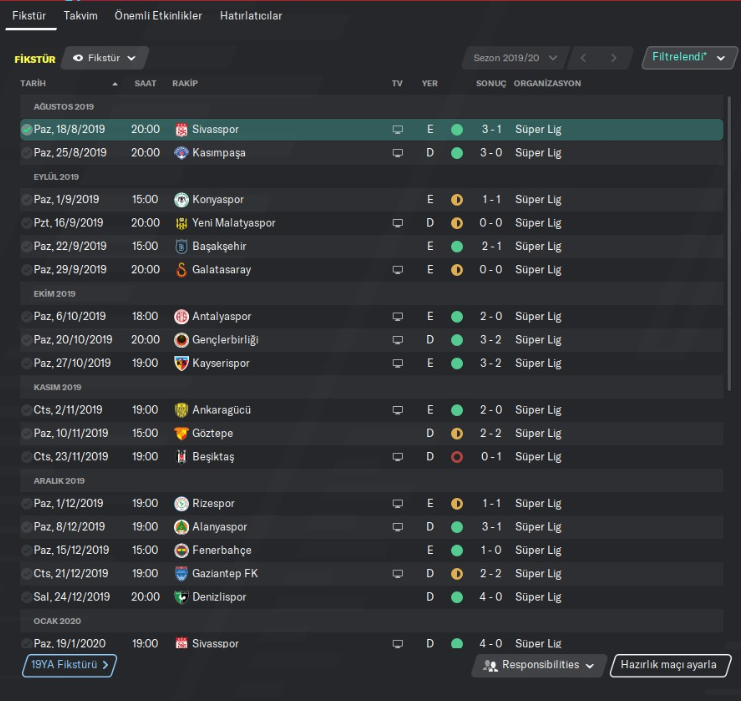The width and height of the screenshot is (741, 701).
Task: Click the TV icon on Kasımpaşa match
Action: [x=397, y=153]
